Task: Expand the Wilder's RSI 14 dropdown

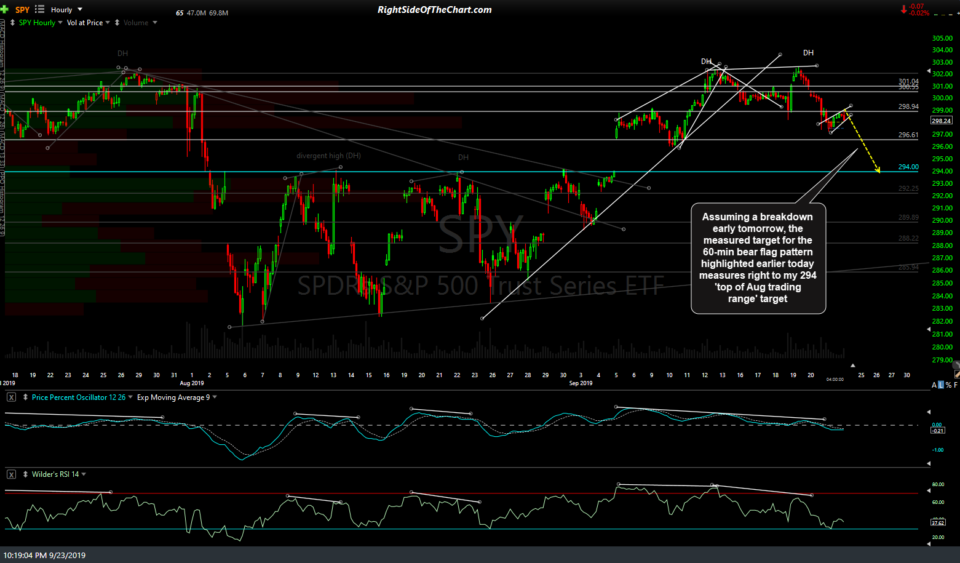Action: (84, 474)
